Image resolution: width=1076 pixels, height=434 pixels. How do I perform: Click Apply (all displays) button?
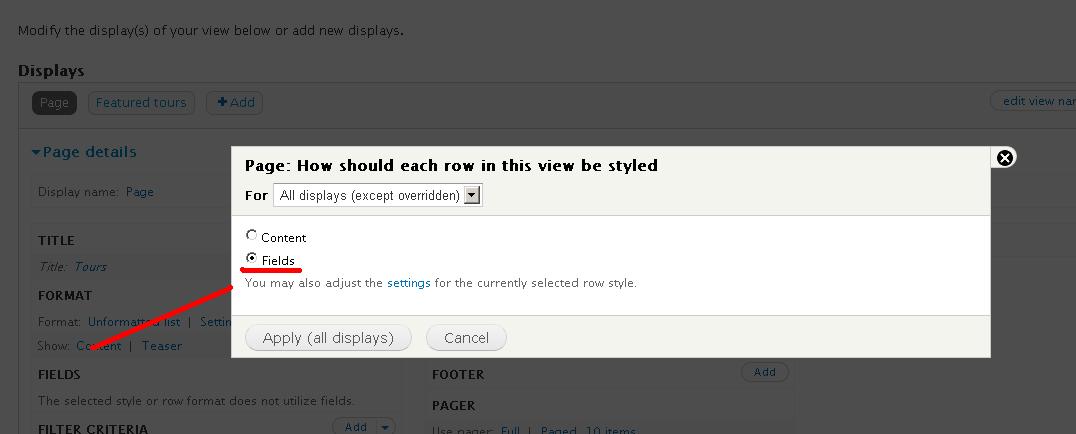coord(328,338)
